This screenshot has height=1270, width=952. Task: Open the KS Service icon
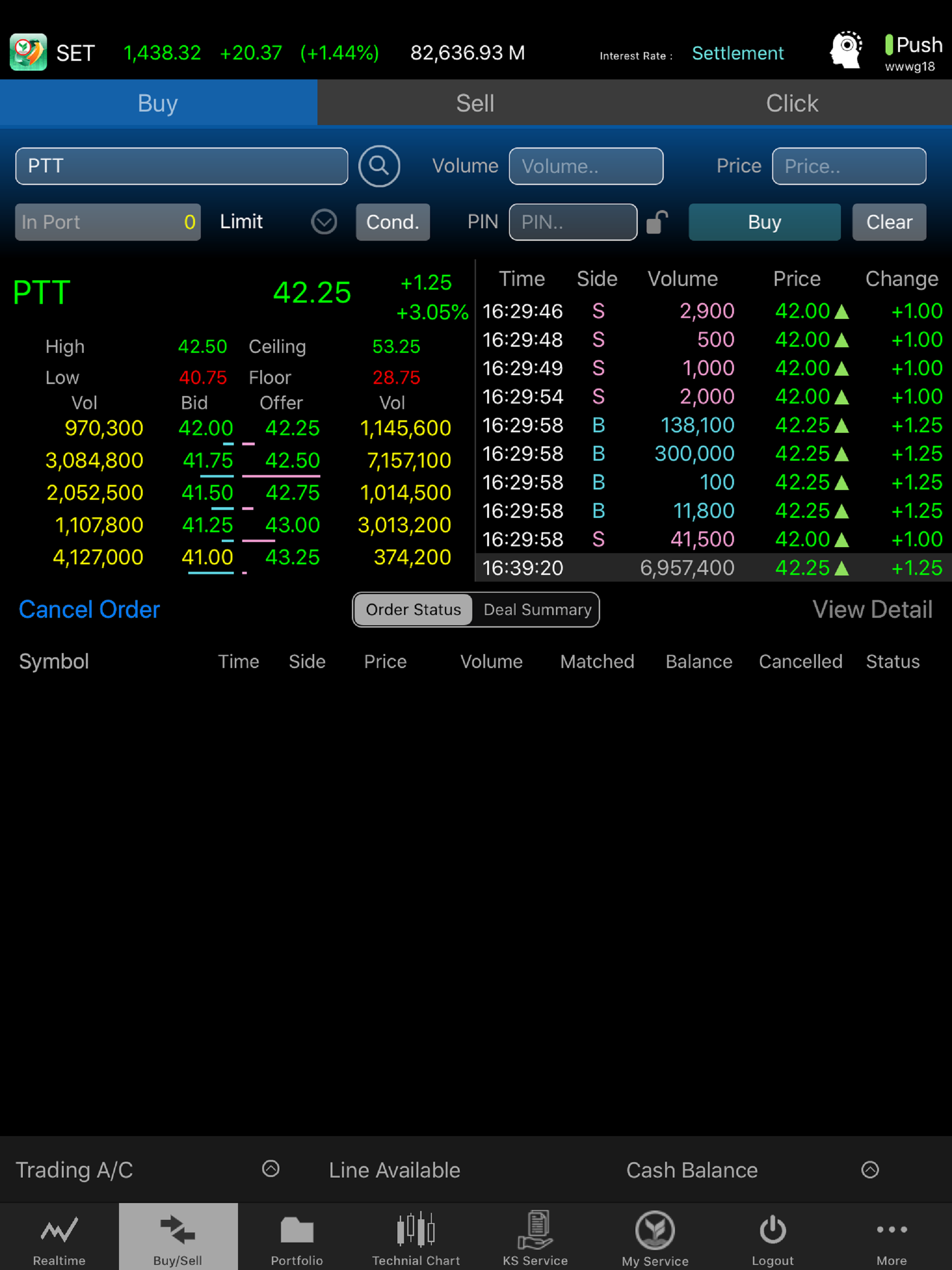[x=535, y=1229]
